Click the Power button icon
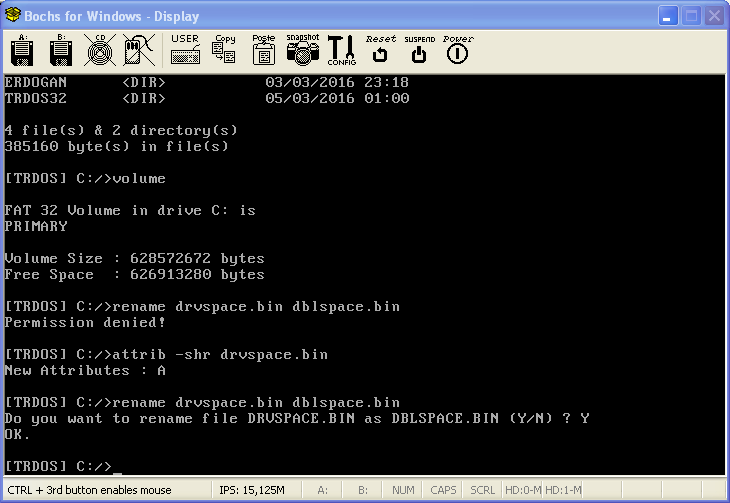This screenshot has height=503, width=730. tap(458, 49)
